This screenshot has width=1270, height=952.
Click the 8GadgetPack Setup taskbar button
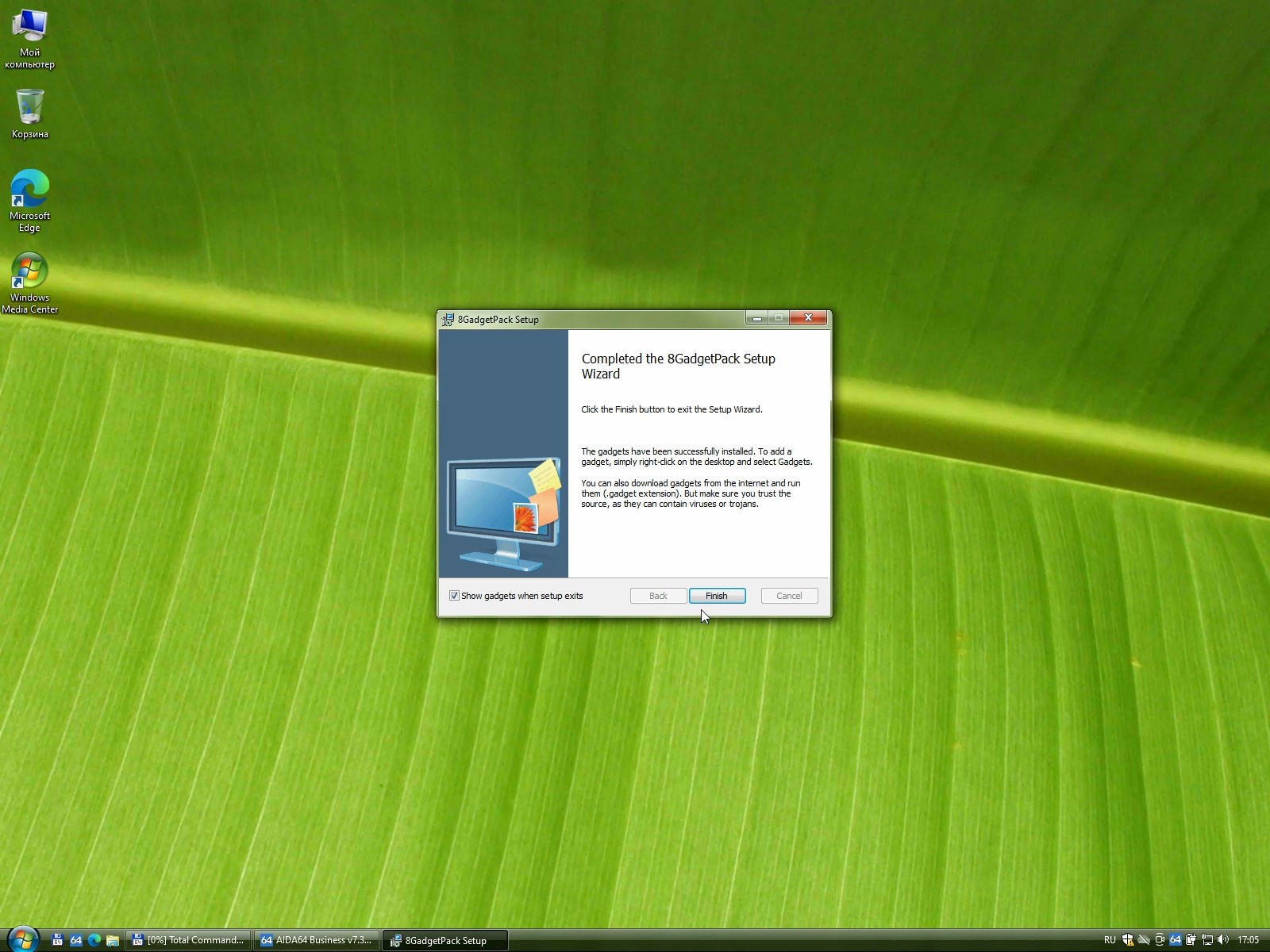[x=445, y=940]
